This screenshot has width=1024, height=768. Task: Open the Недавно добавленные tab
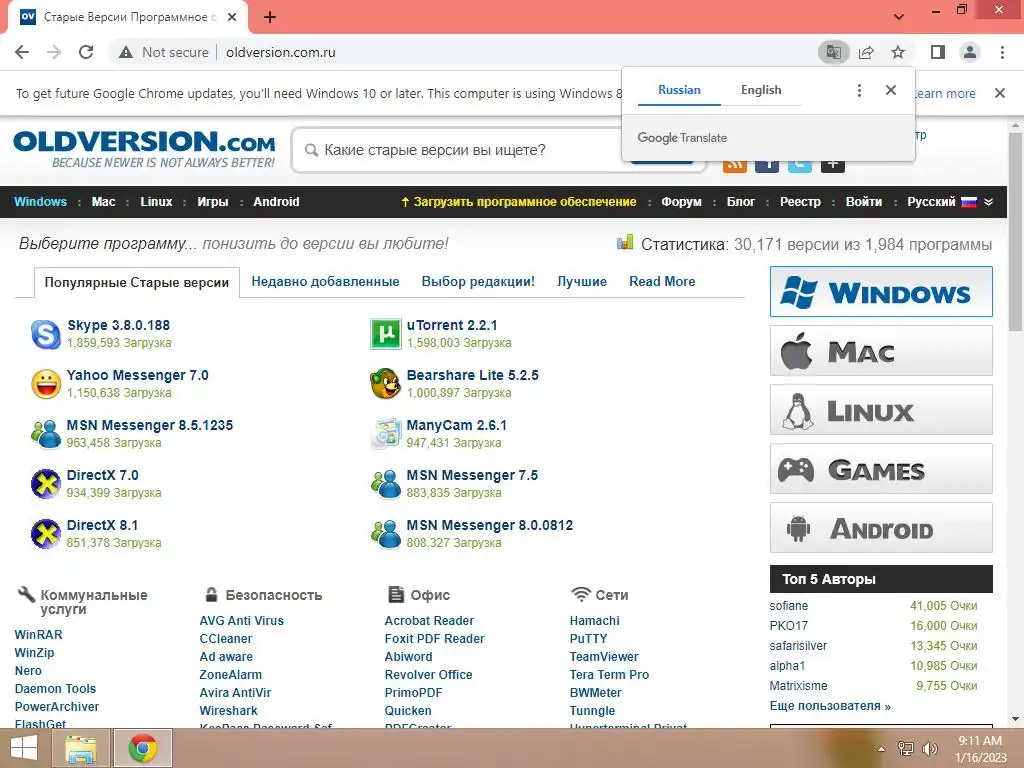[x=325, y=281]
